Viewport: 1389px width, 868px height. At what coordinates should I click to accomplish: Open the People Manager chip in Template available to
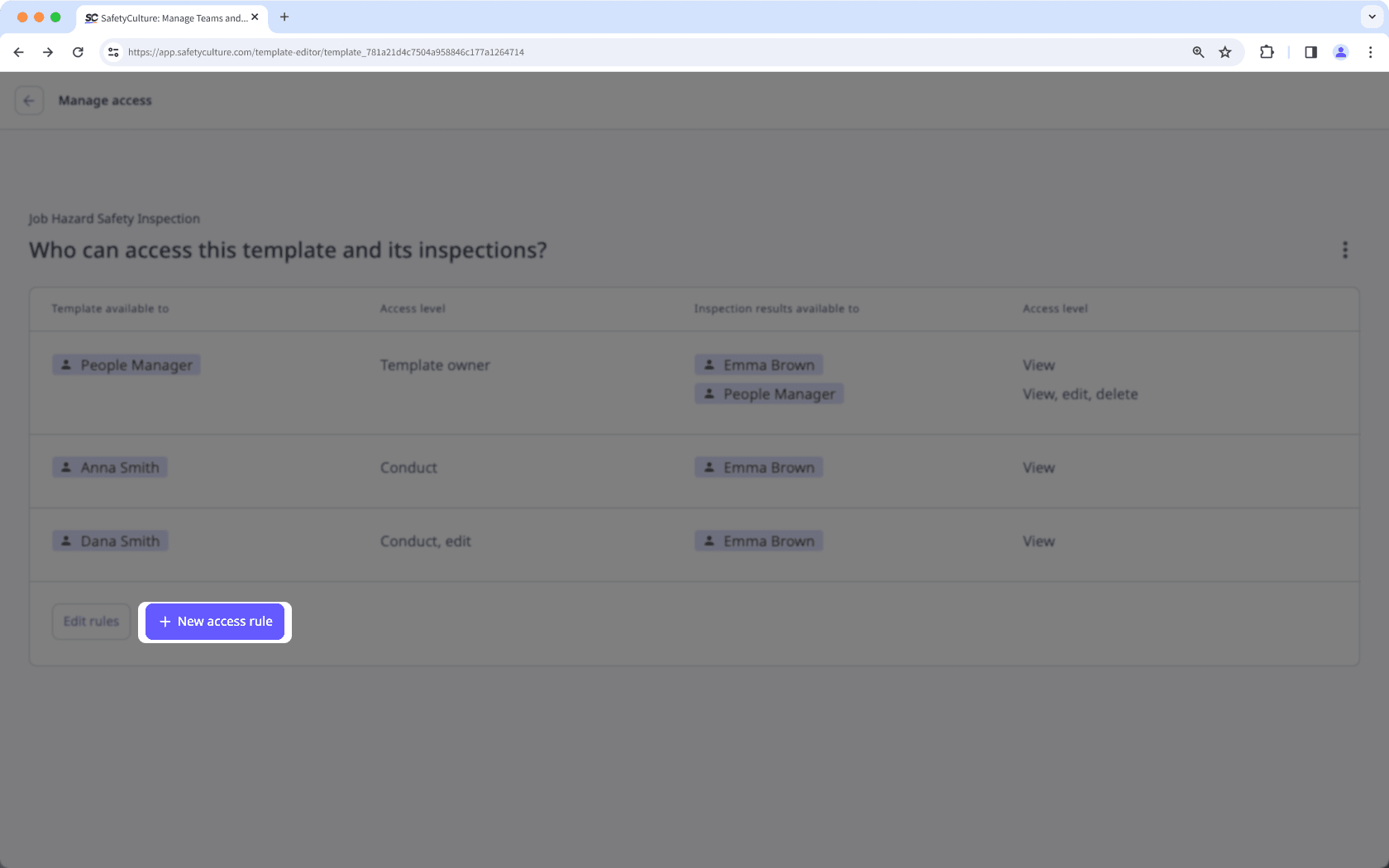(x=126, y=365)
